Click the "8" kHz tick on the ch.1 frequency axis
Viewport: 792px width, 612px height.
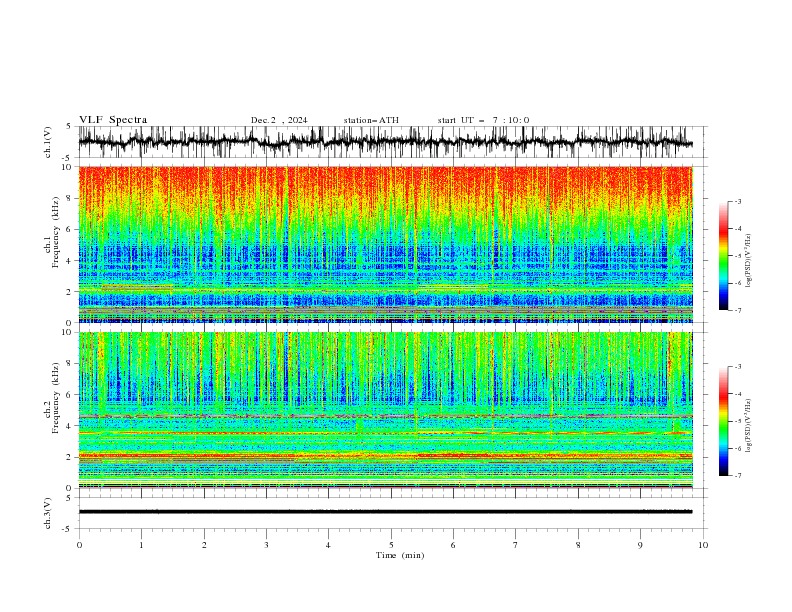pos(71,198)
